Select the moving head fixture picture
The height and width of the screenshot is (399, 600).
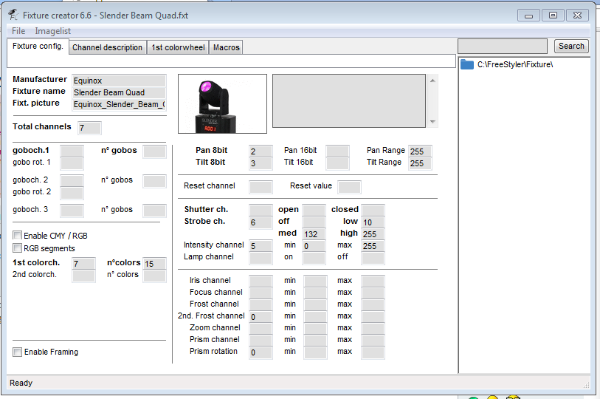point(222,104)
